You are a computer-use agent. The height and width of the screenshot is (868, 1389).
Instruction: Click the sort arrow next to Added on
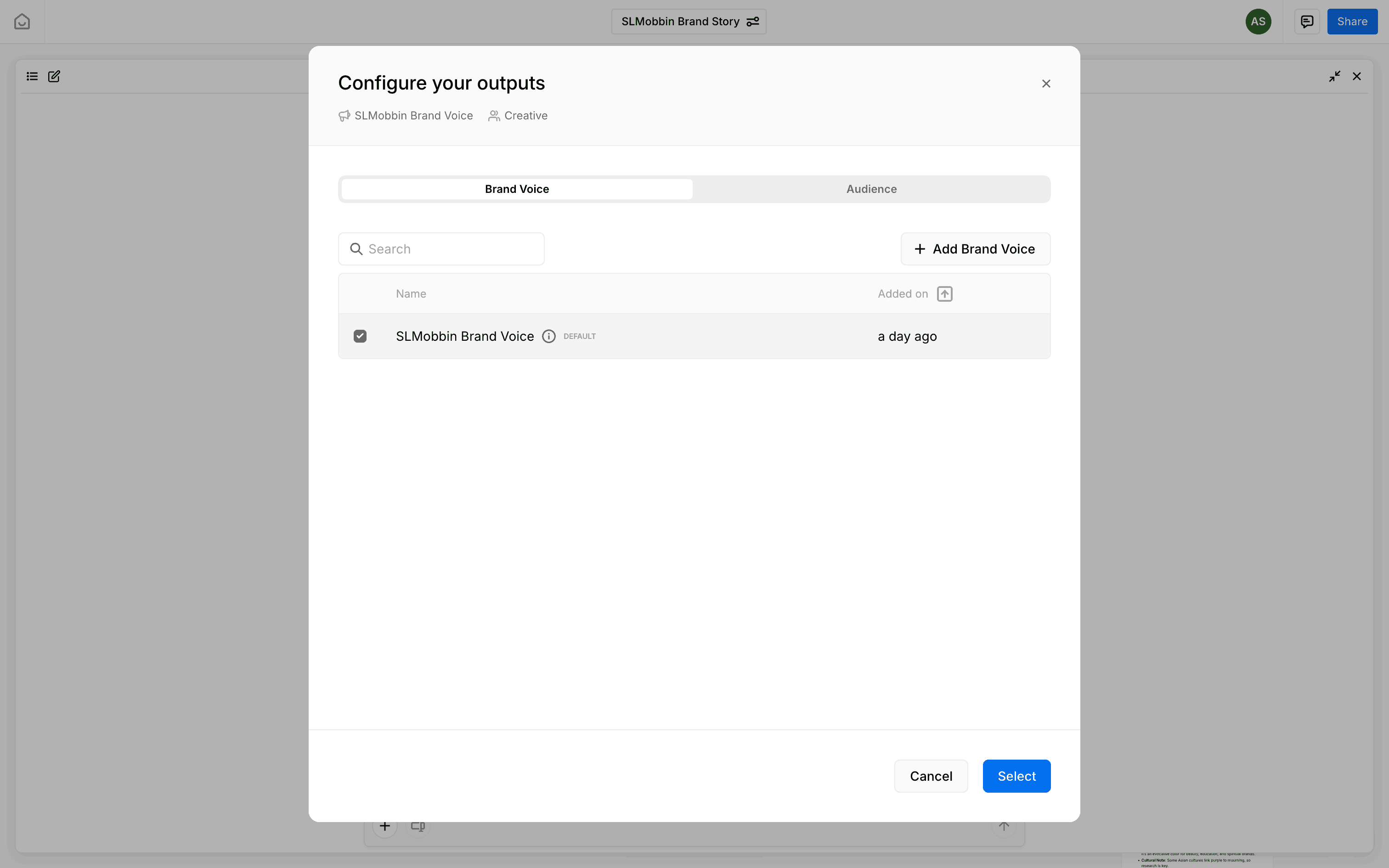click(944, 294)
